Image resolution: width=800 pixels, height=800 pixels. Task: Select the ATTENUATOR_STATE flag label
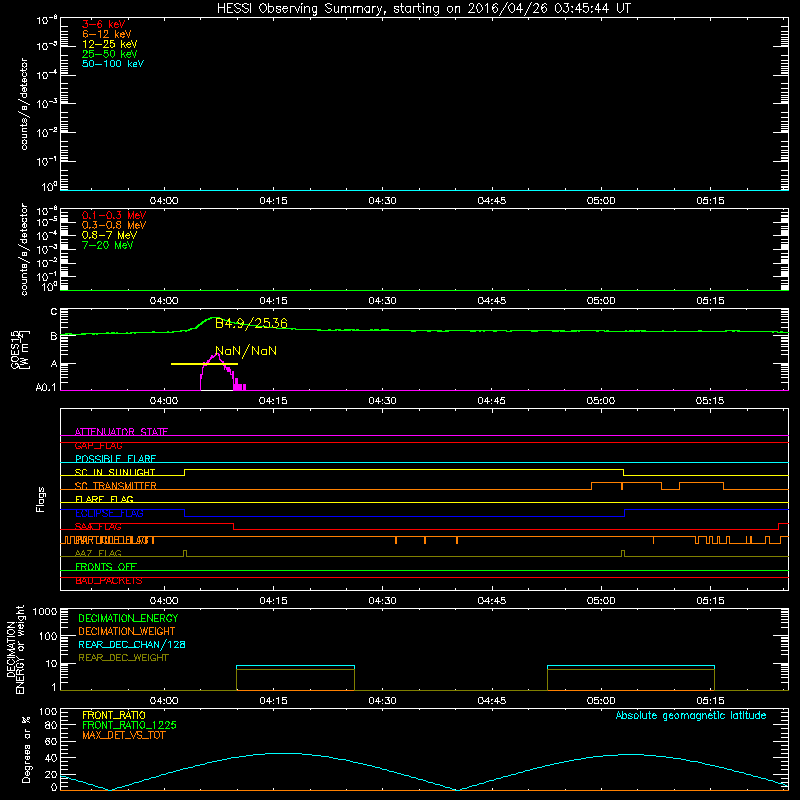pos(121,432)
